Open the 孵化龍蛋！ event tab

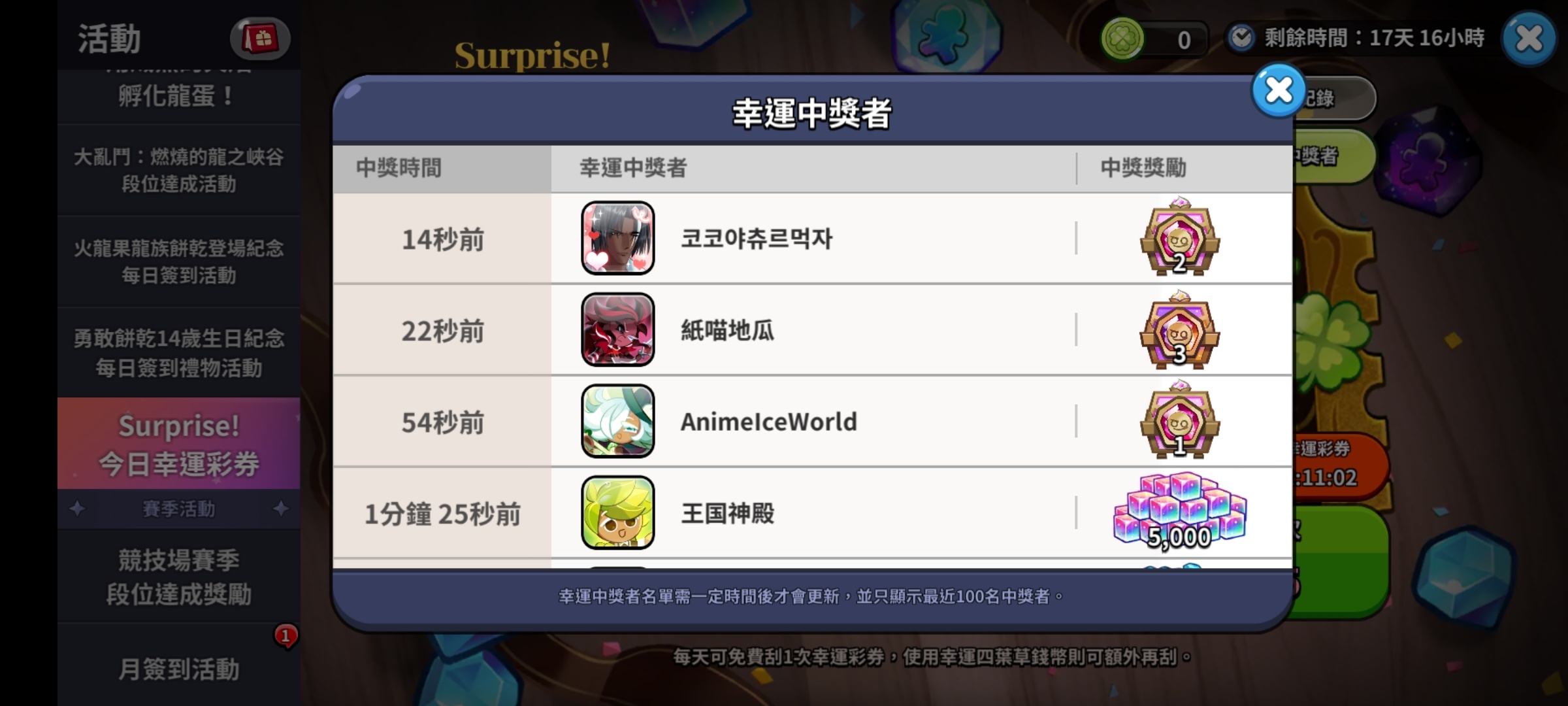coord(178,97)
